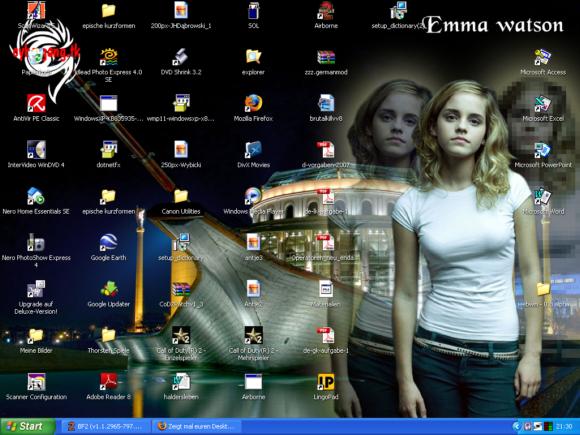Open Microsoft PowerPoint
Viewport: 580px width, 435px height.
[543, 150]
